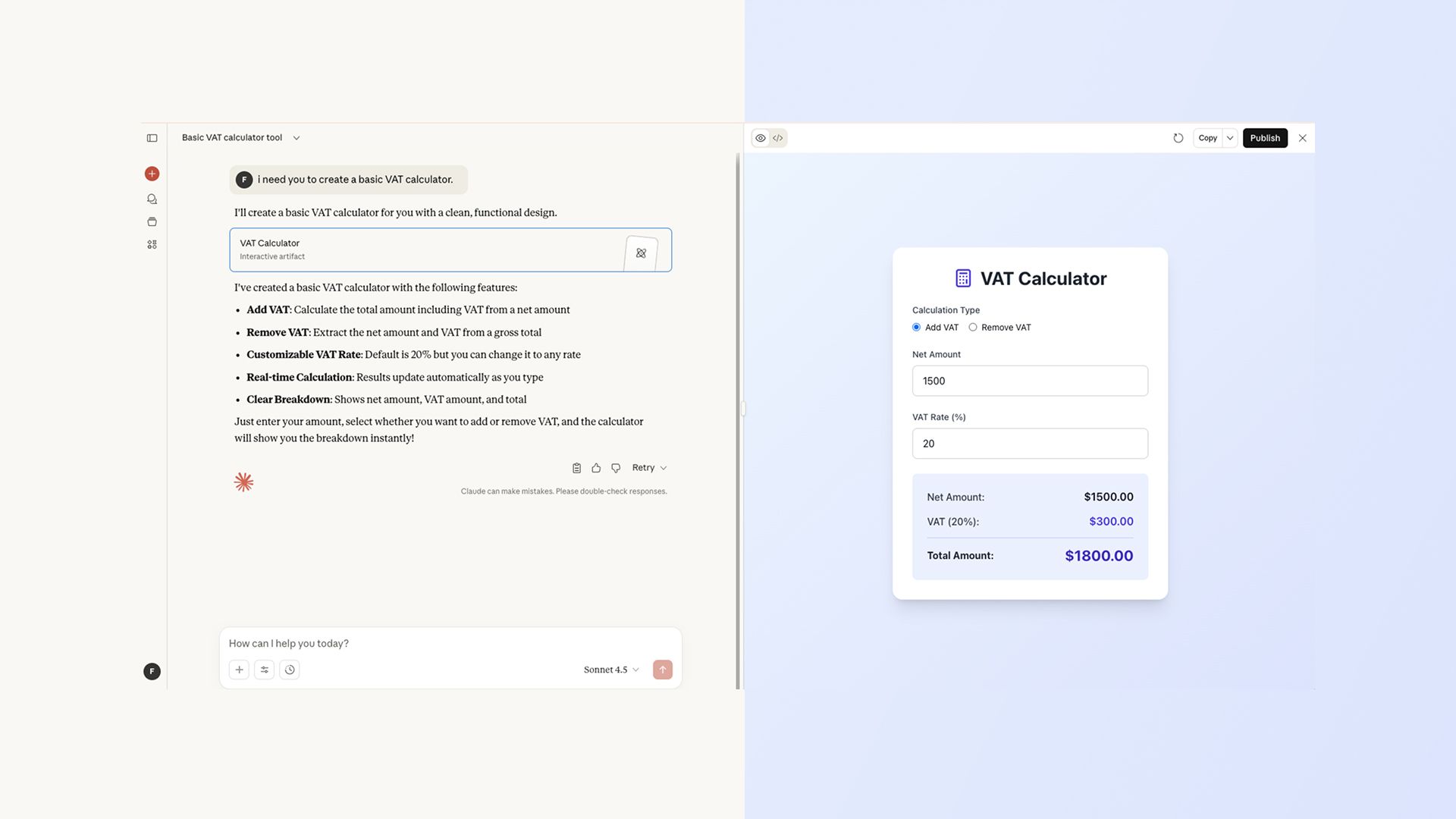The height and width of the screenshot is (819, 1456).
Task: Open a new chat with the plus icon
Action: 152,173
